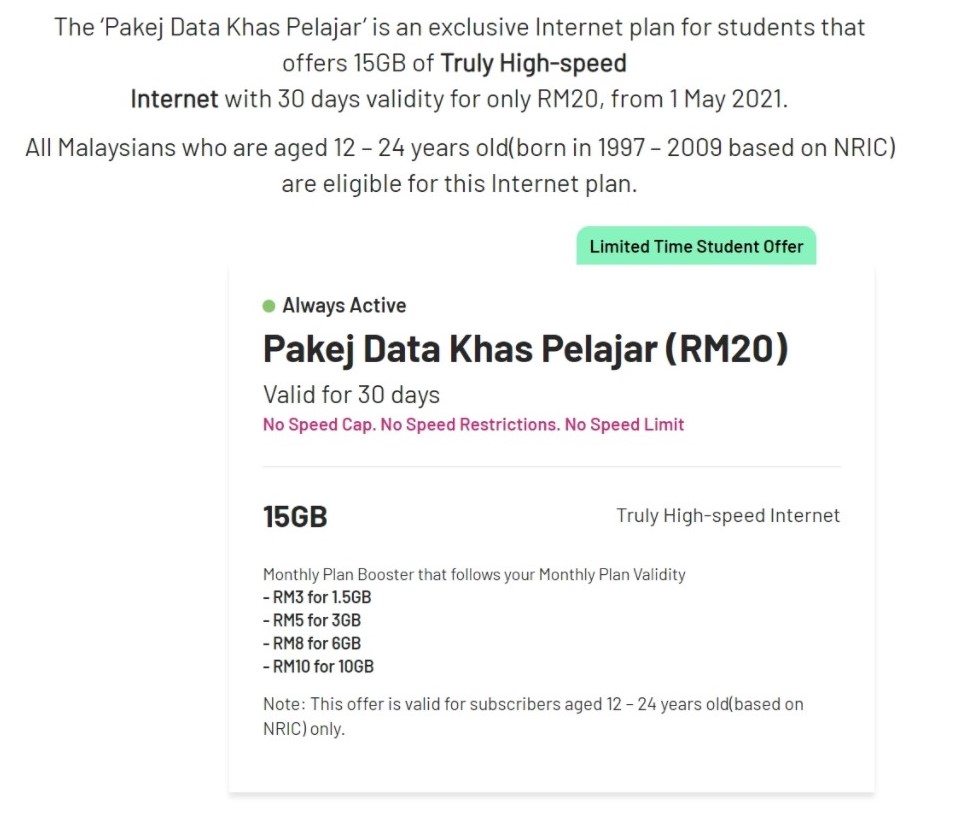
Task: Click the bold Truly High-speed text in intro
Action: click(x=534, y=63)
